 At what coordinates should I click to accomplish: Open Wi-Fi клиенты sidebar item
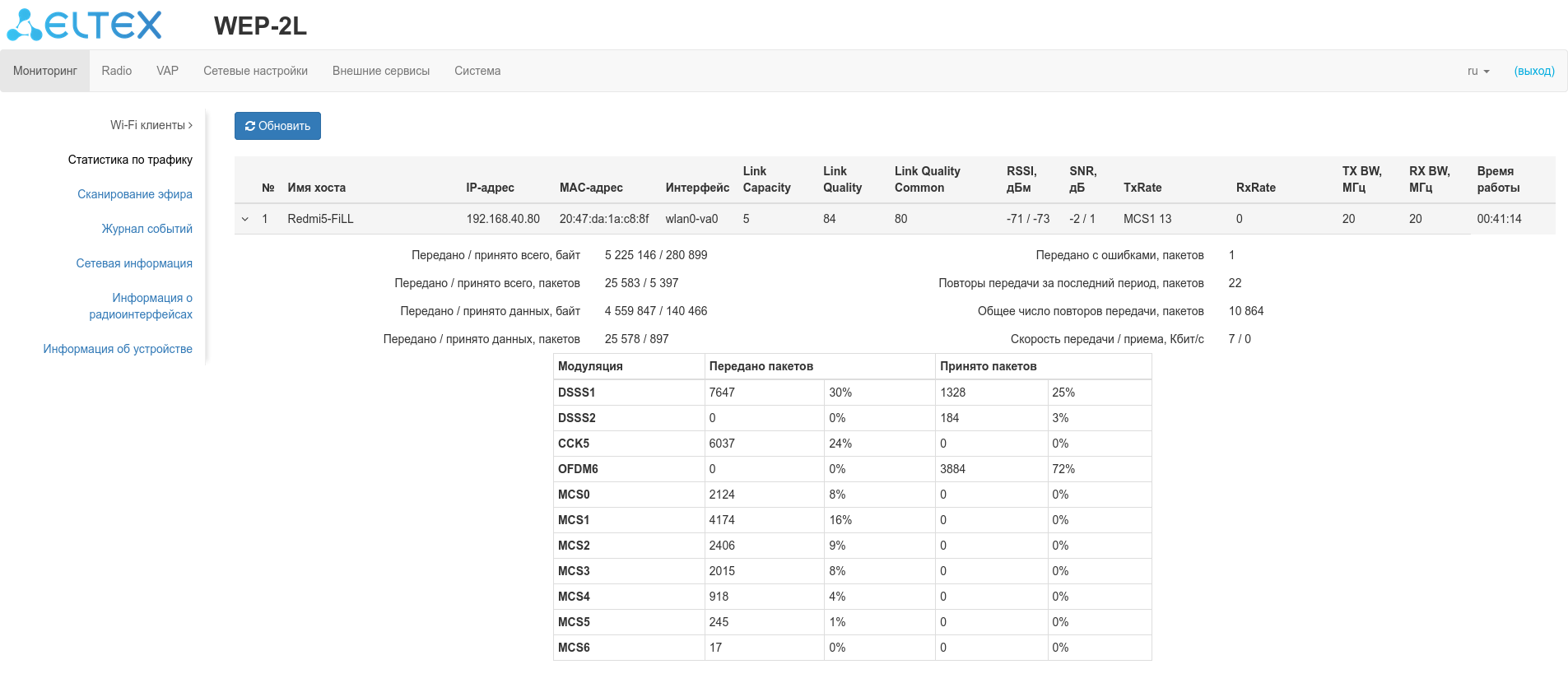pyautogui.click(x=151, y=125)
